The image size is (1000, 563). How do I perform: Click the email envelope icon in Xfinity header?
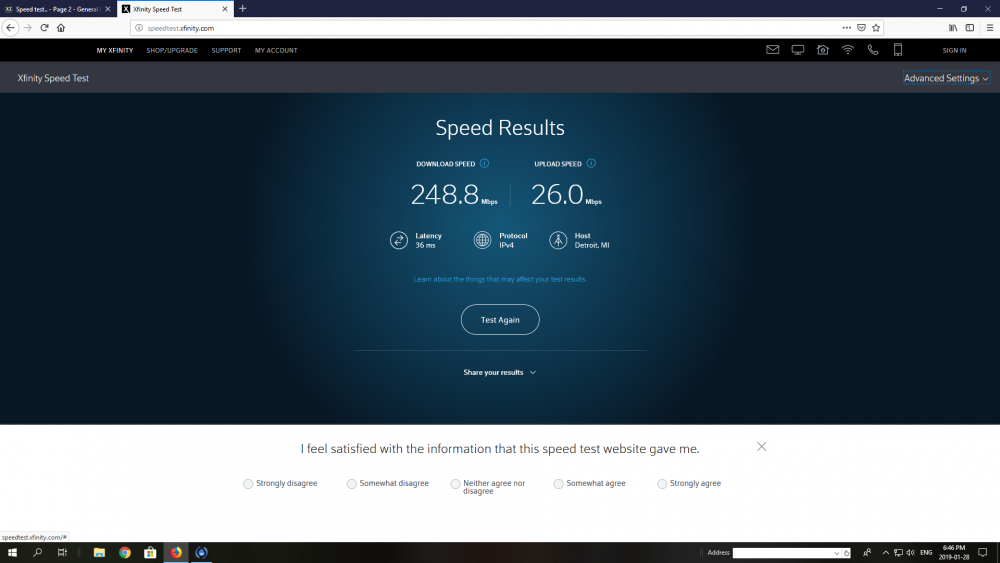(x=772, y=50)
